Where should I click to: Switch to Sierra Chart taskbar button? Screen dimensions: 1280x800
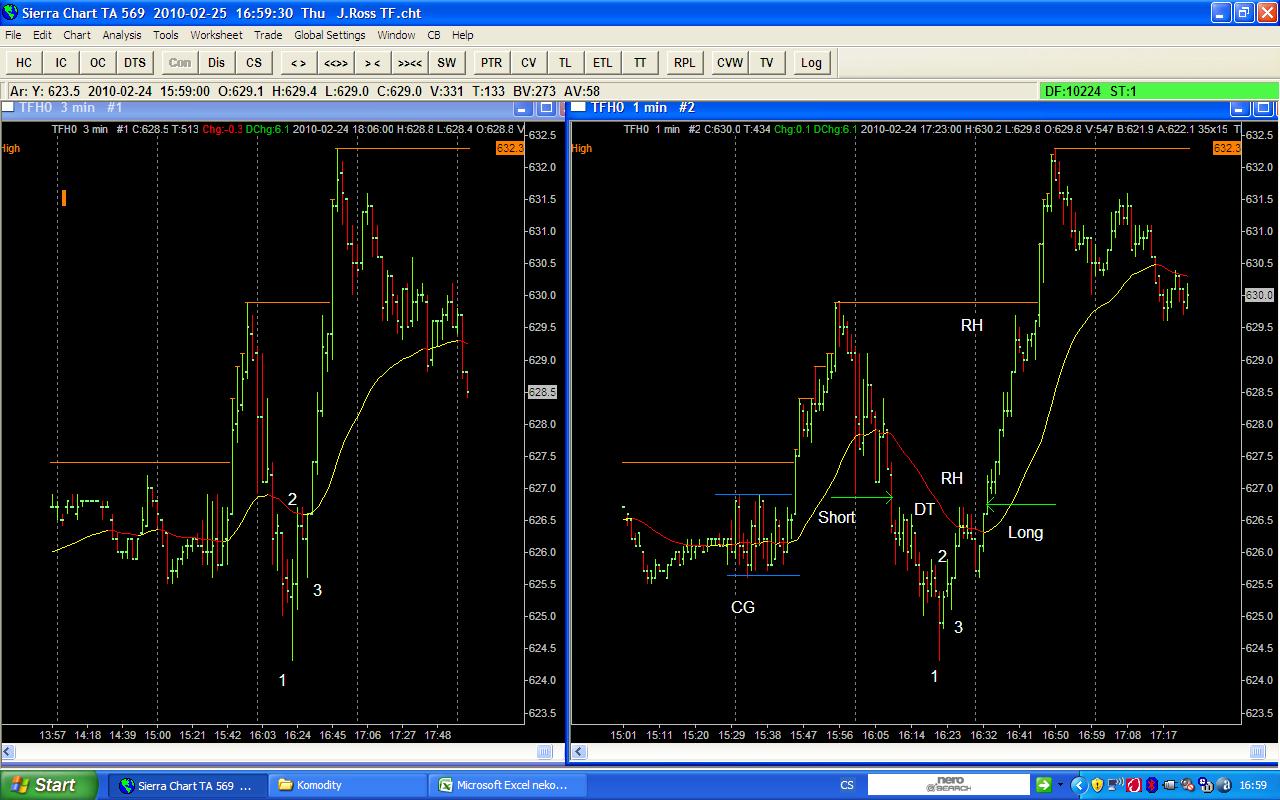[187, 785]
